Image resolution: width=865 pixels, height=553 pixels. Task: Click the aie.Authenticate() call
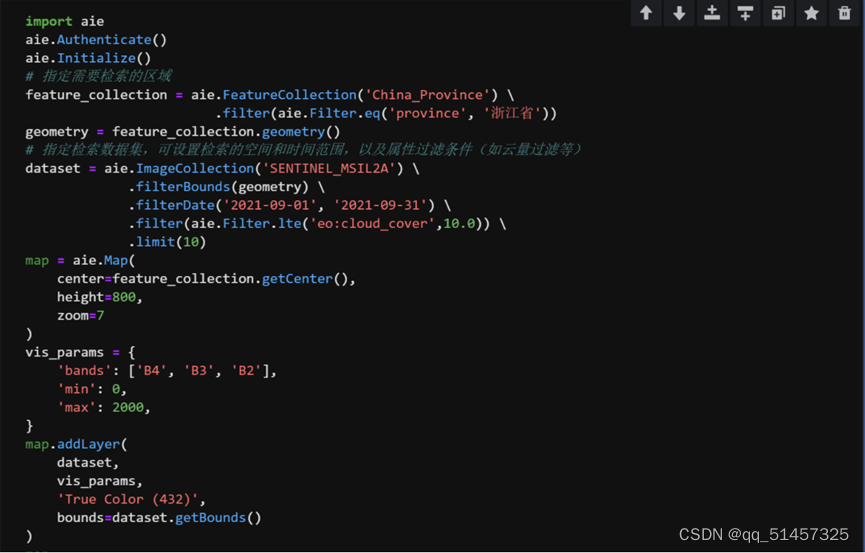point(96,40)
